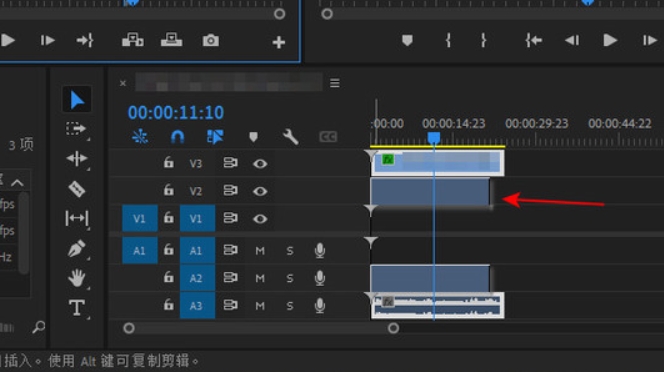The width and height of the screenshot is (664, 372).
Task: Toggle V1 source patching indicator
Action: click(x=140, y=218)
